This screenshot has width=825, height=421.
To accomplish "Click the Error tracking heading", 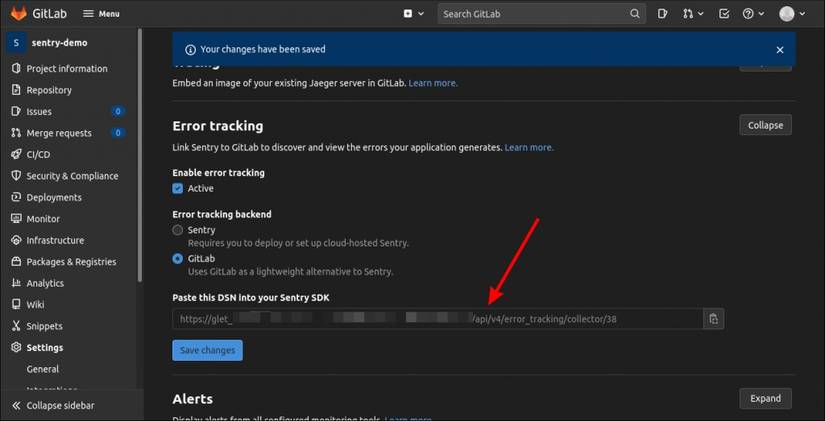I will (x=218, y=126).
